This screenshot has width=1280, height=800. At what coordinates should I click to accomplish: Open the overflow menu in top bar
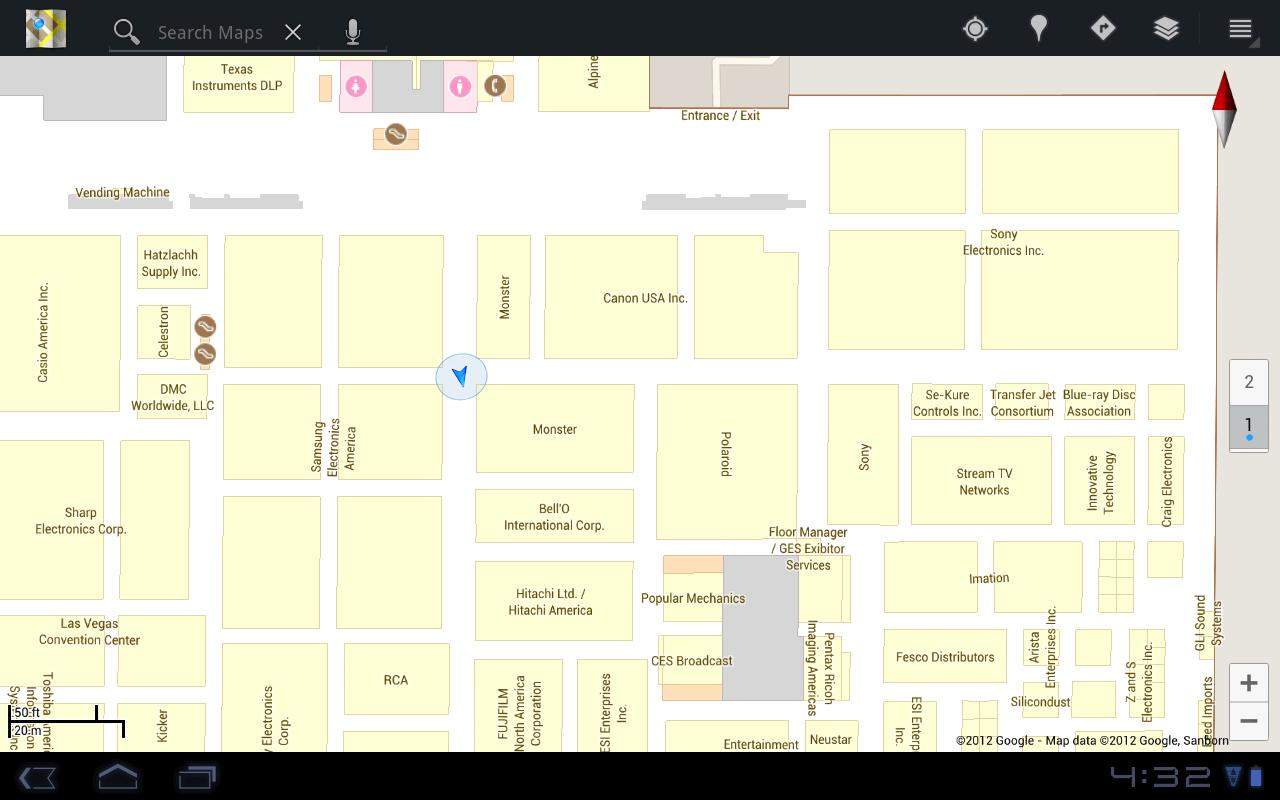click(x=1240, y=29)
